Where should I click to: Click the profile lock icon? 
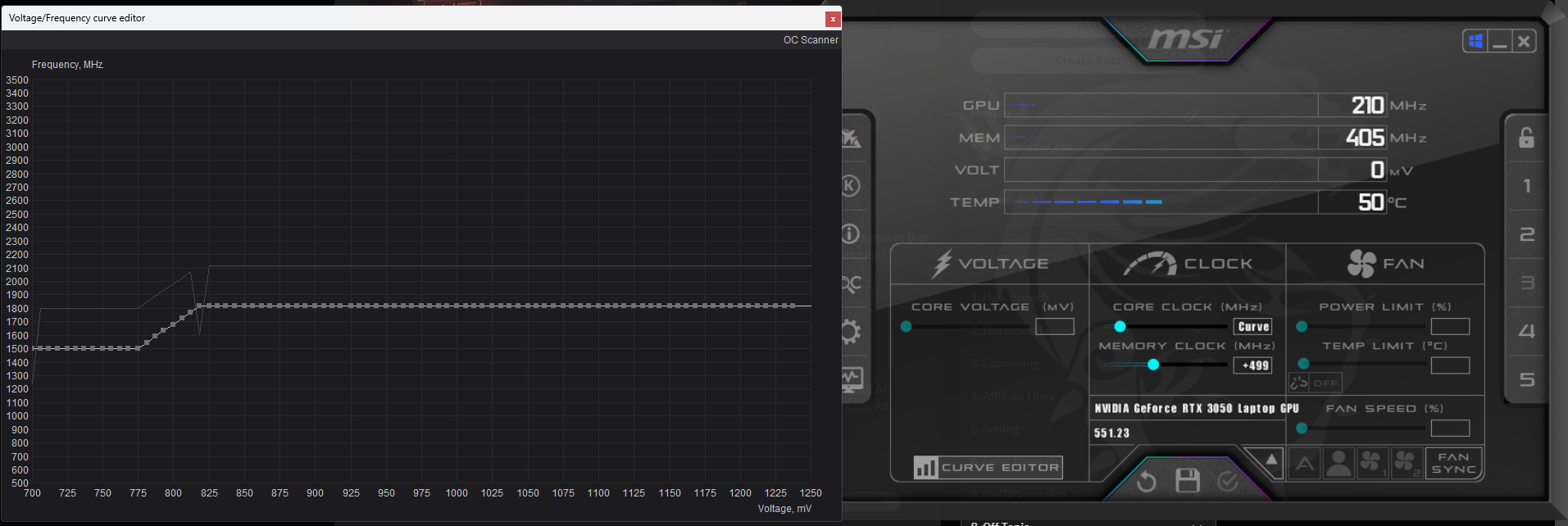[x=1526, y=138]
